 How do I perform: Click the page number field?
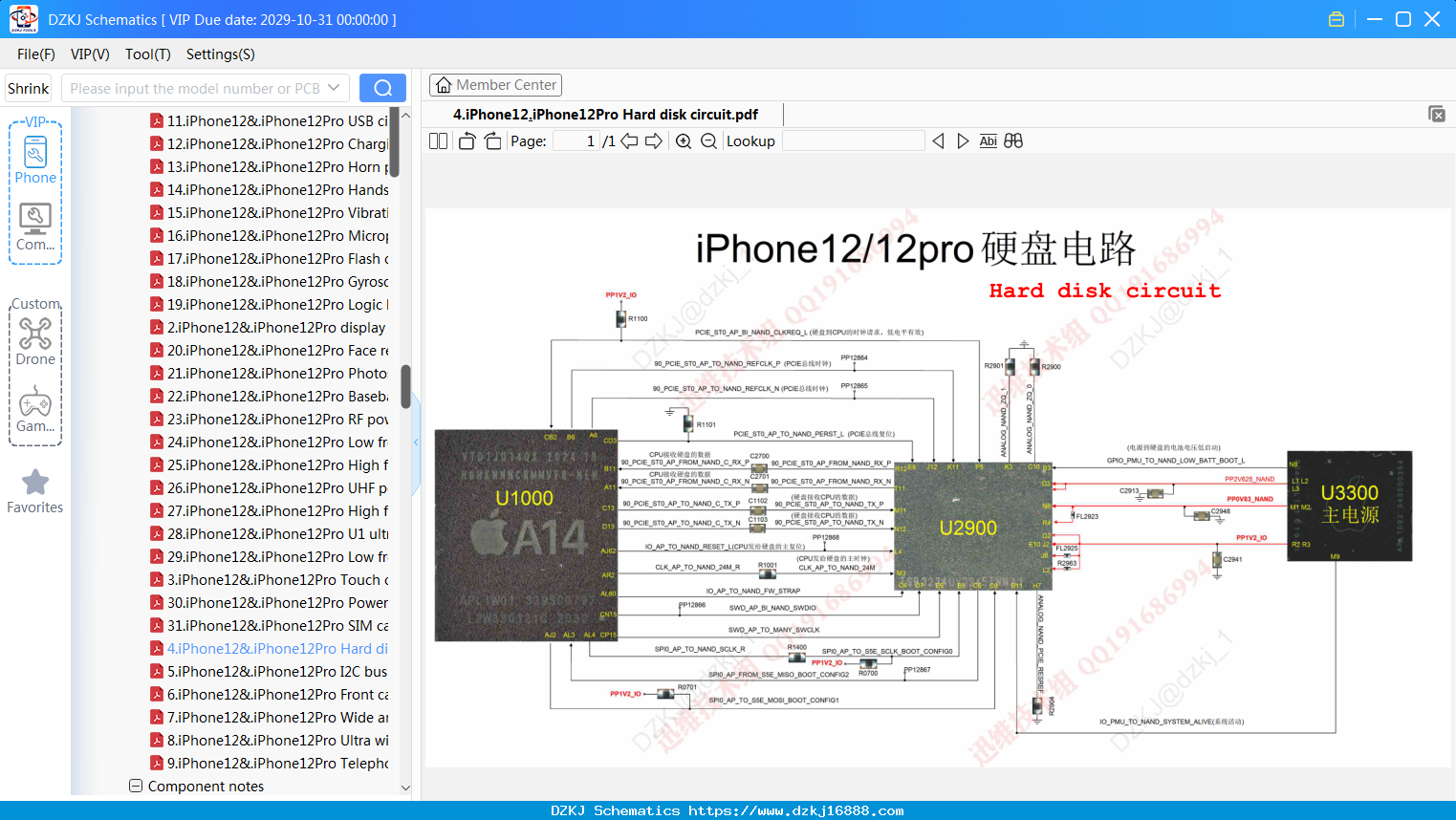[x=576, y=140]
